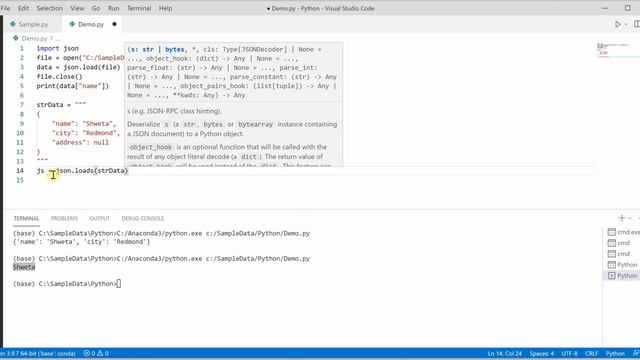The height and width of the screenshot is (360, 640).
Task: Maximize the VS Code window
Action: [628, 8]
